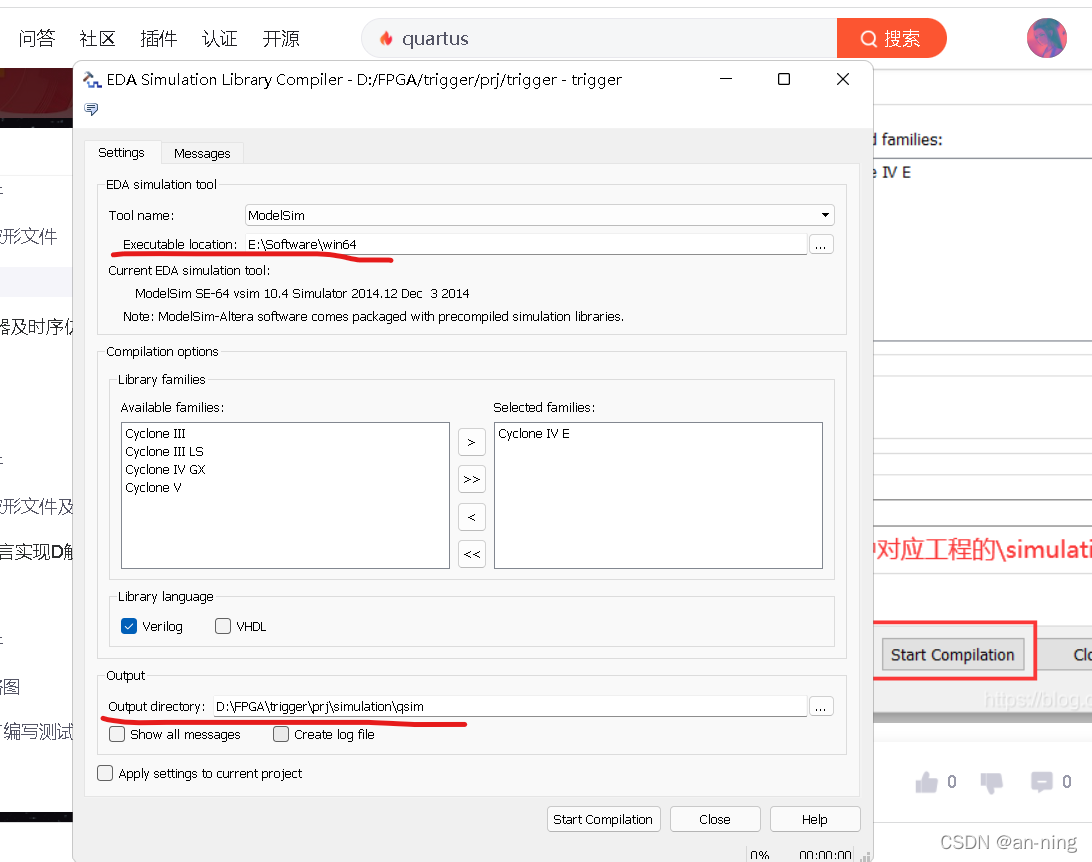Open the 认证 menu item on the website
1092x862 pixels.
220,38
